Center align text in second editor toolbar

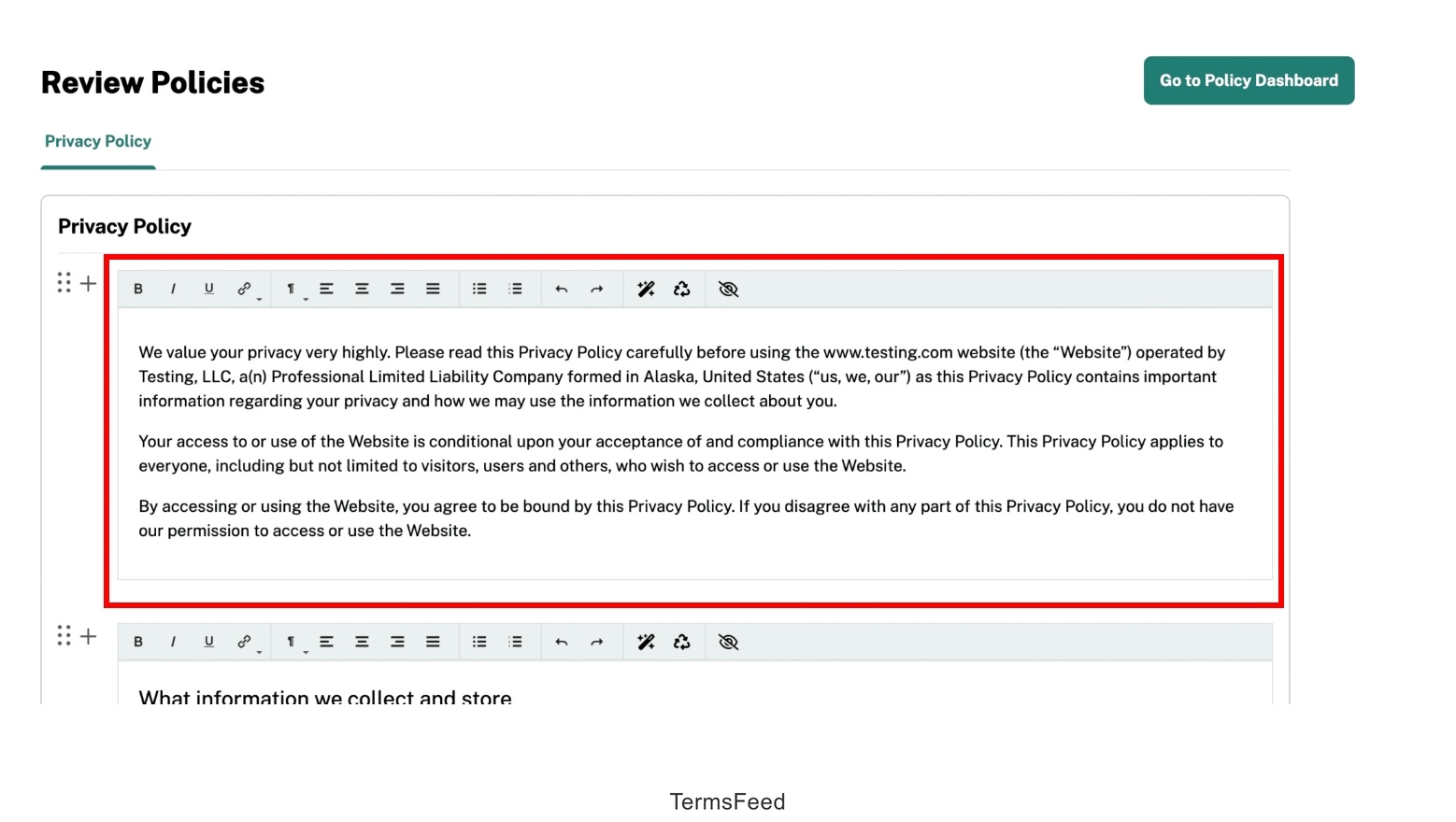(x=362, y=642)
